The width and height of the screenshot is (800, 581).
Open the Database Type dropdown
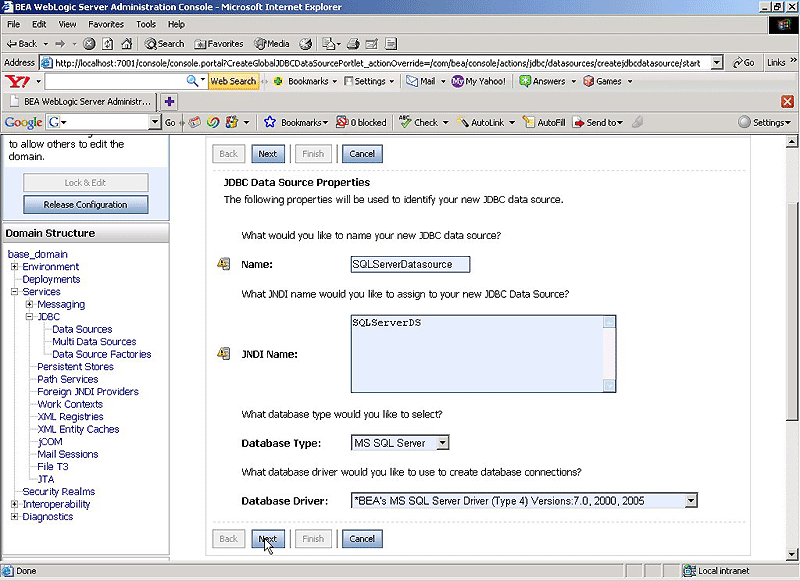point(443,443)
